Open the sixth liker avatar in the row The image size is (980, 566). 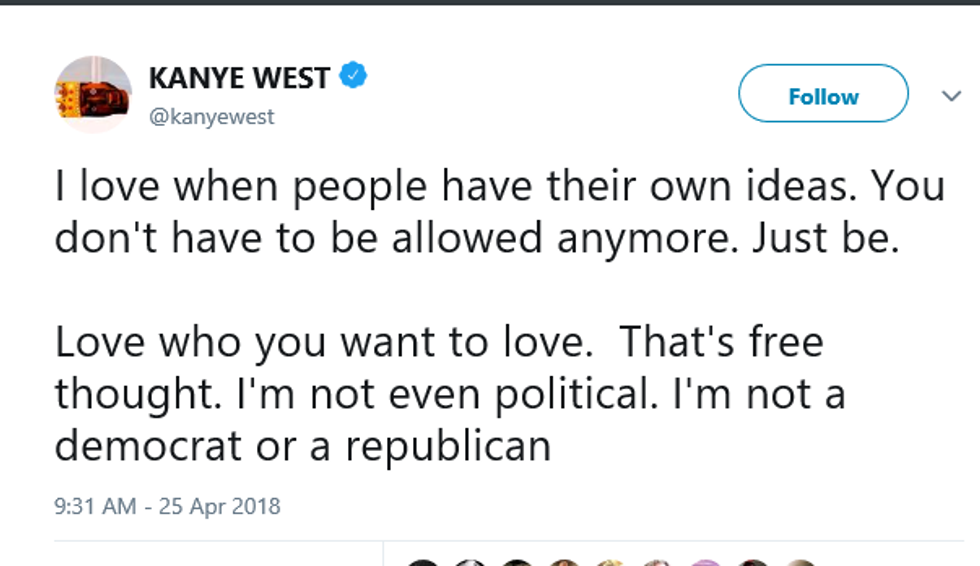(658, 562)
